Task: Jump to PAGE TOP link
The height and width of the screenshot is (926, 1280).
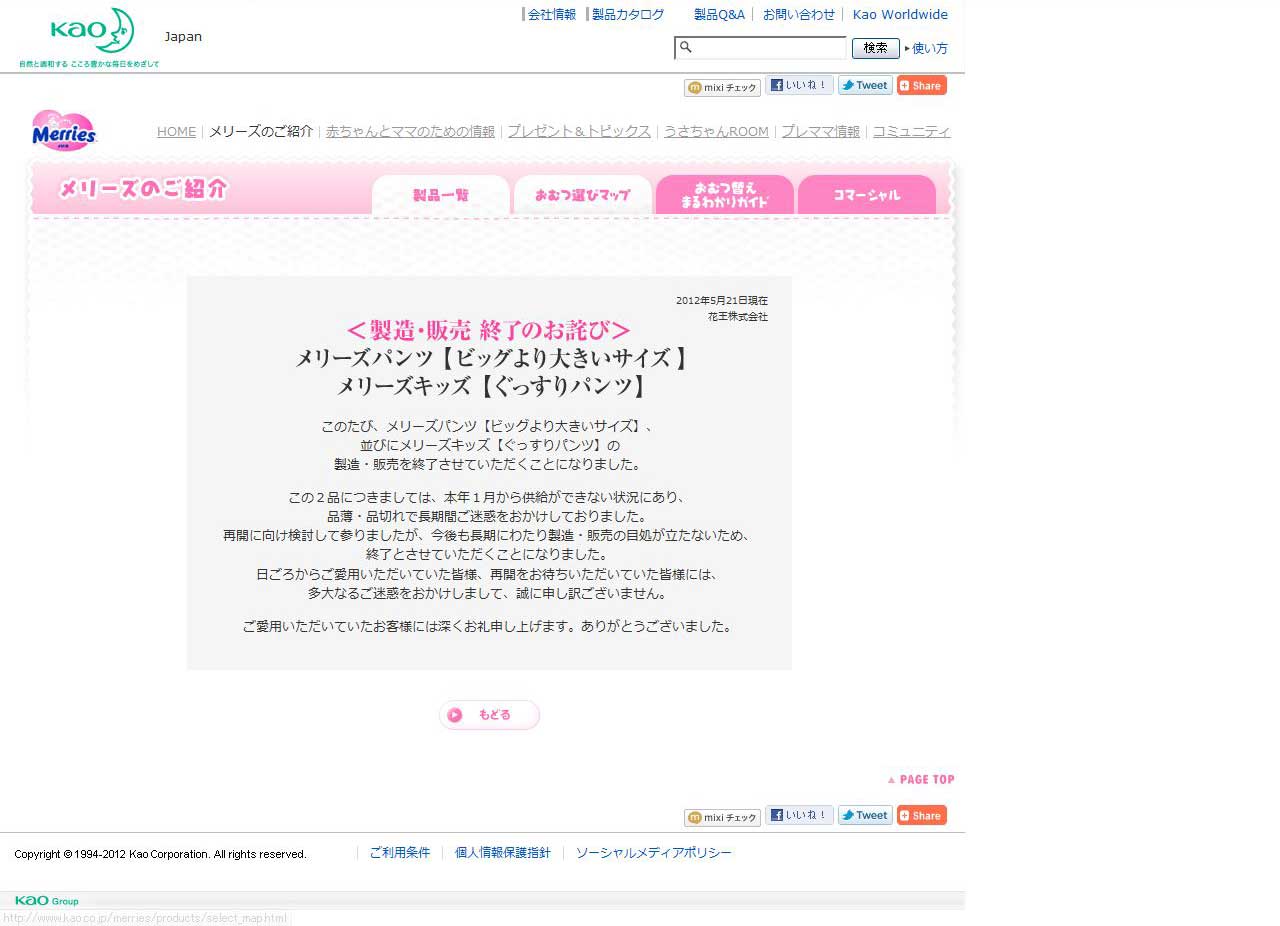Action: [x=921, y=780]
